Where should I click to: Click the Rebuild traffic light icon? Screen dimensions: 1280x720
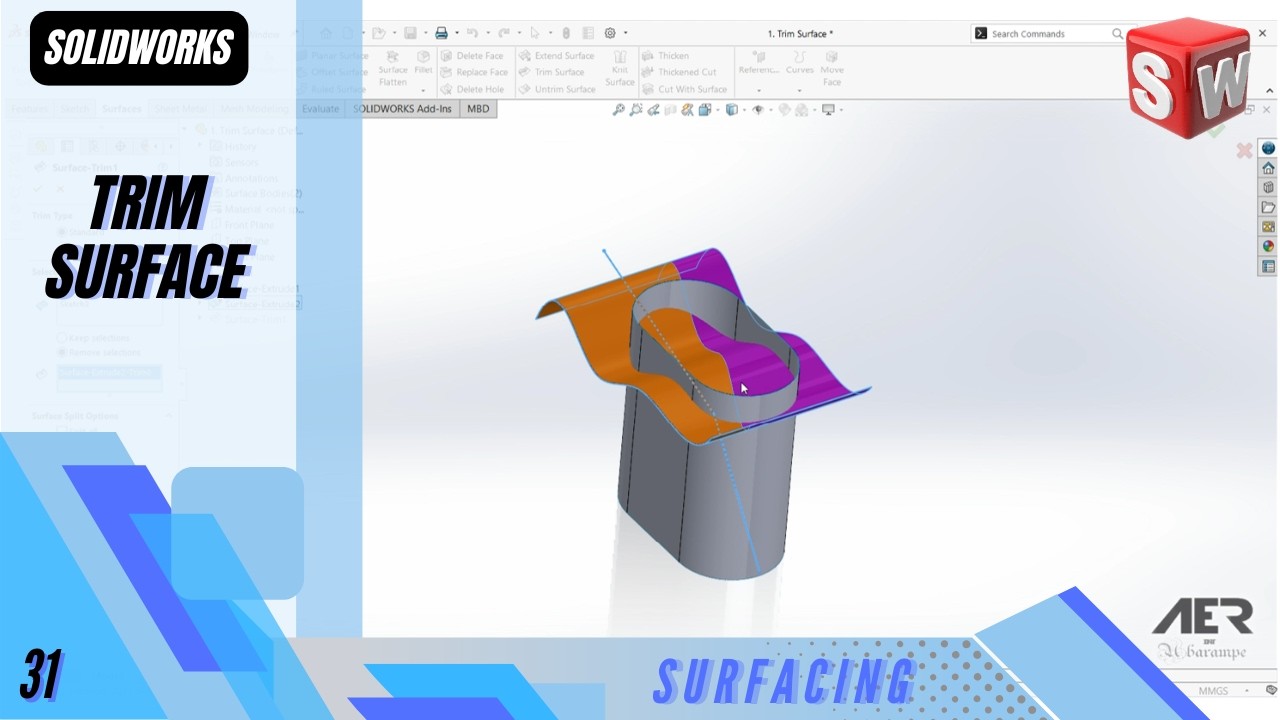click(565, 33)
